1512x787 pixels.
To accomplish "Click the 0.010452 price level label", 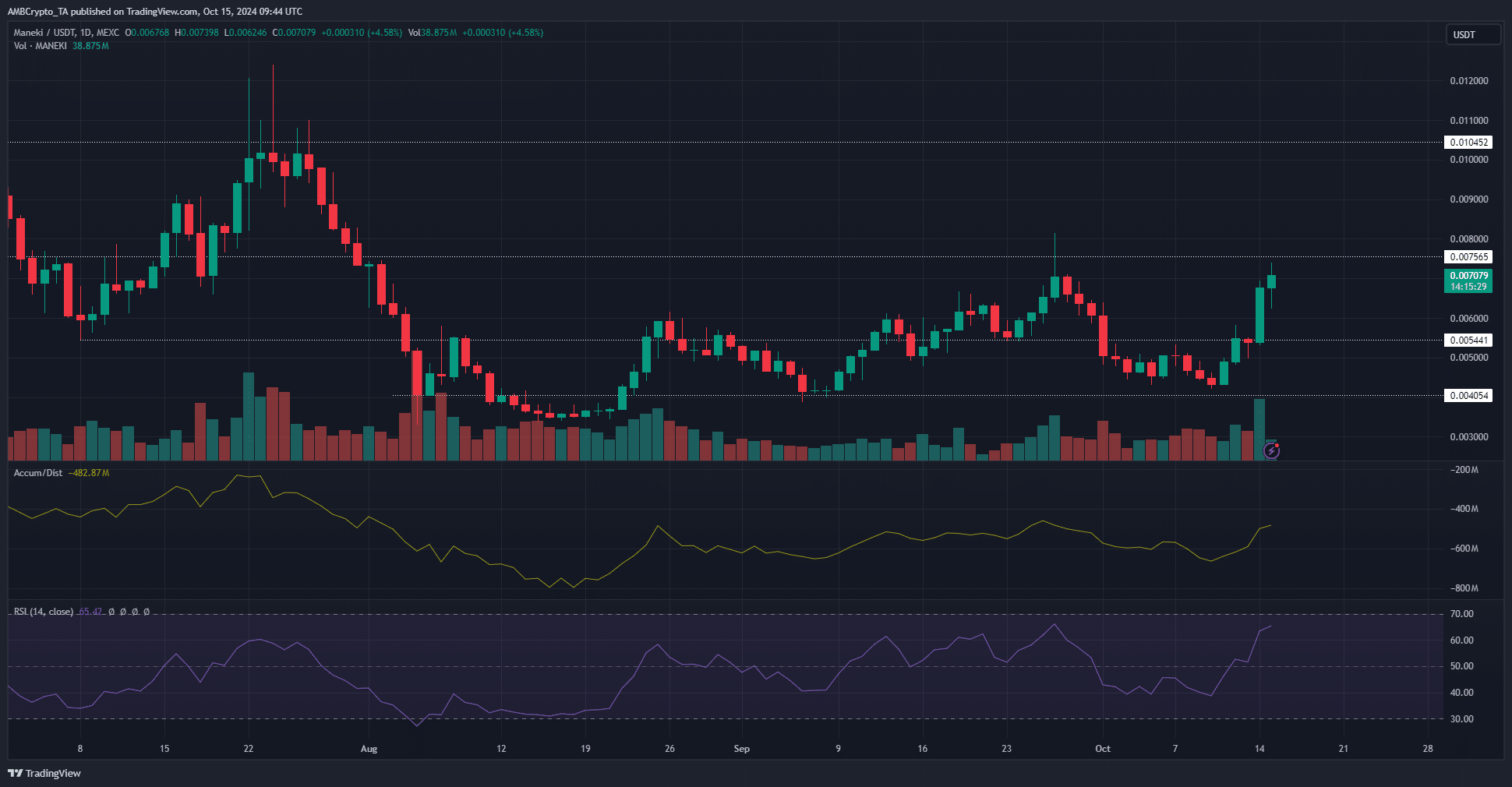I will click(1468, 143).
